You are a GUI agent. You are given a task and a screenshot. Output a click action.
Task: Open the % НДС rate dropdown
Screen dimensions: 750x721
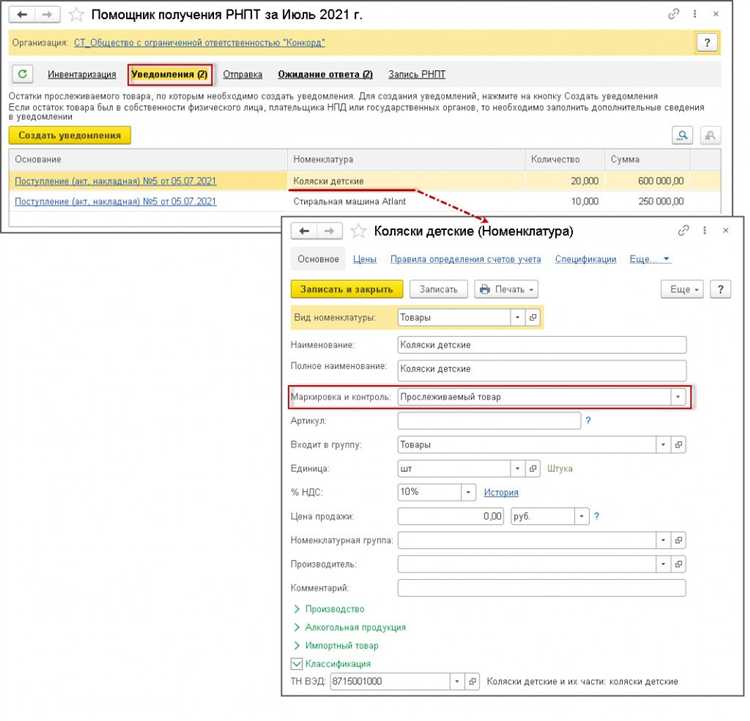pyautogui.click(x=467, y=492)
